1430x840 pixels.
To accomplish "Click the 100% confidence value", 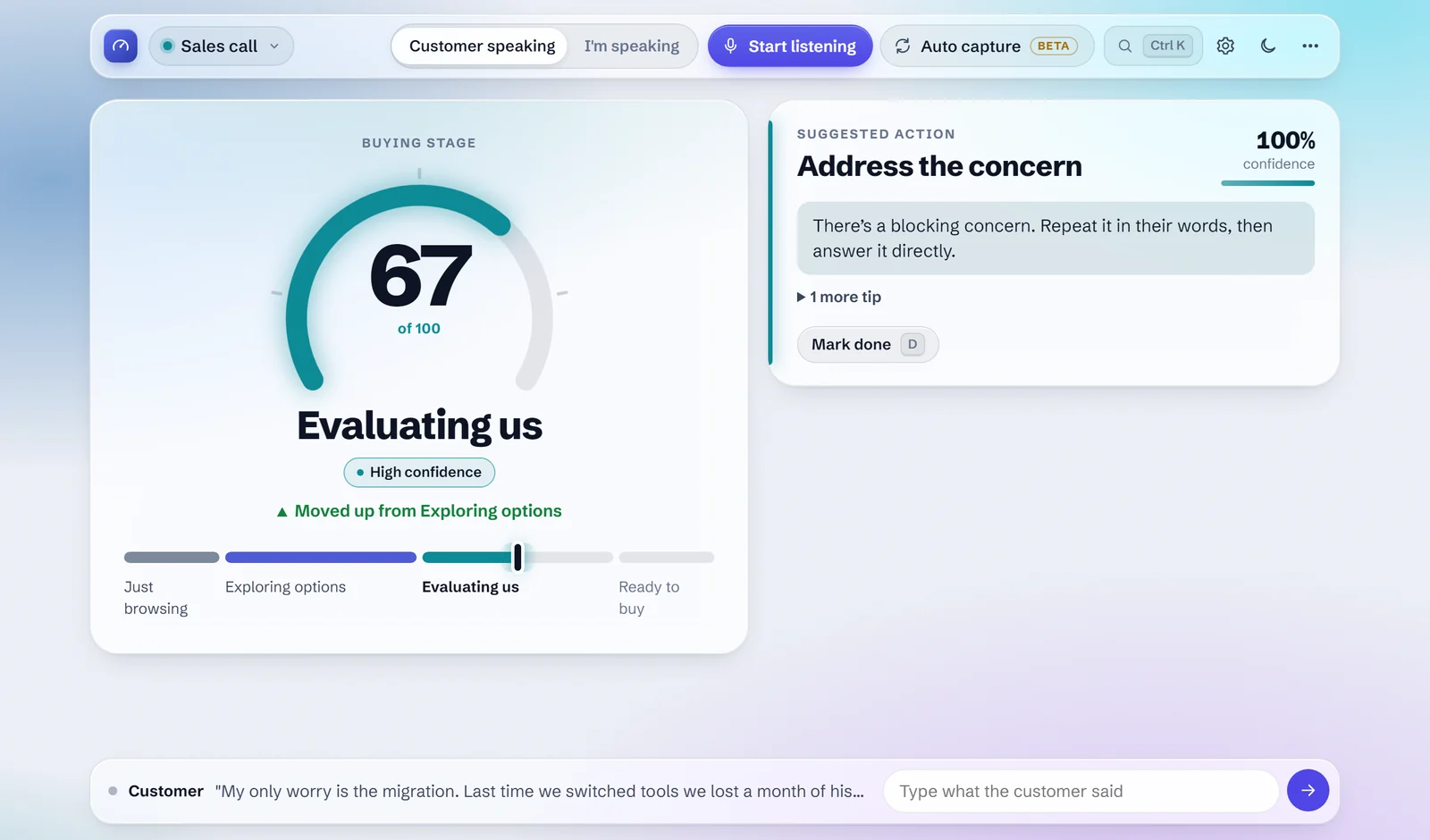I will point(1285,140).
